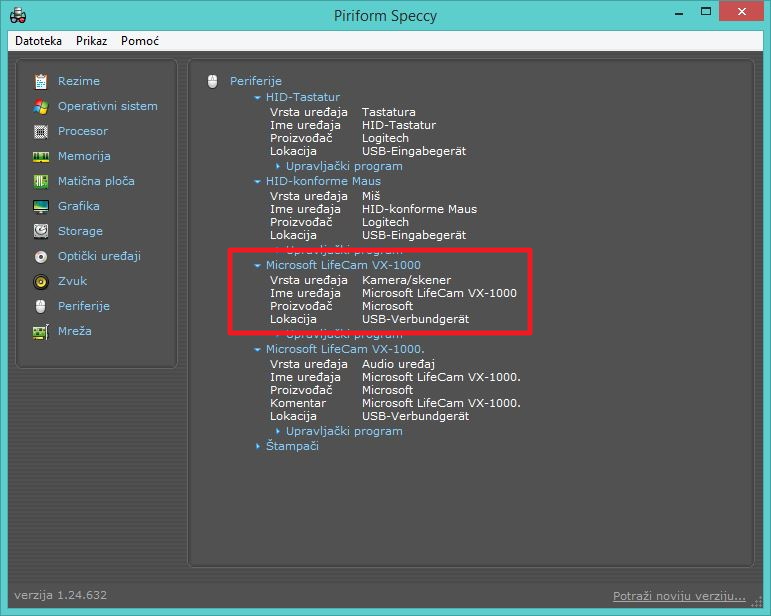Collapse the Microsoft LifeCam VX-1000. audio node arrow
The image size is (771, 616).
click(257, 350)
